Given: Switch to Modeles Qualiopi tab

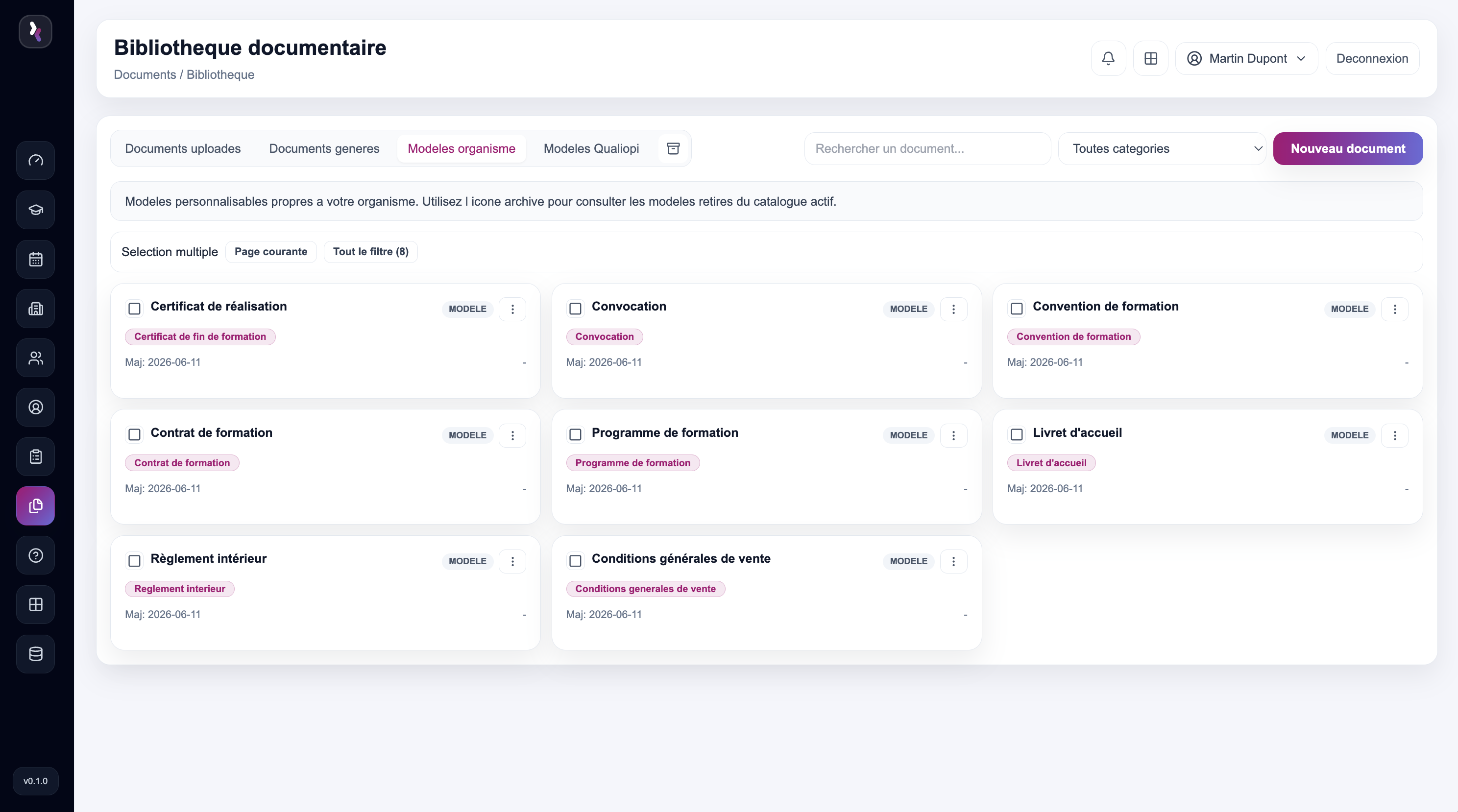Looking at the screenshot, I should coord(591,148).
